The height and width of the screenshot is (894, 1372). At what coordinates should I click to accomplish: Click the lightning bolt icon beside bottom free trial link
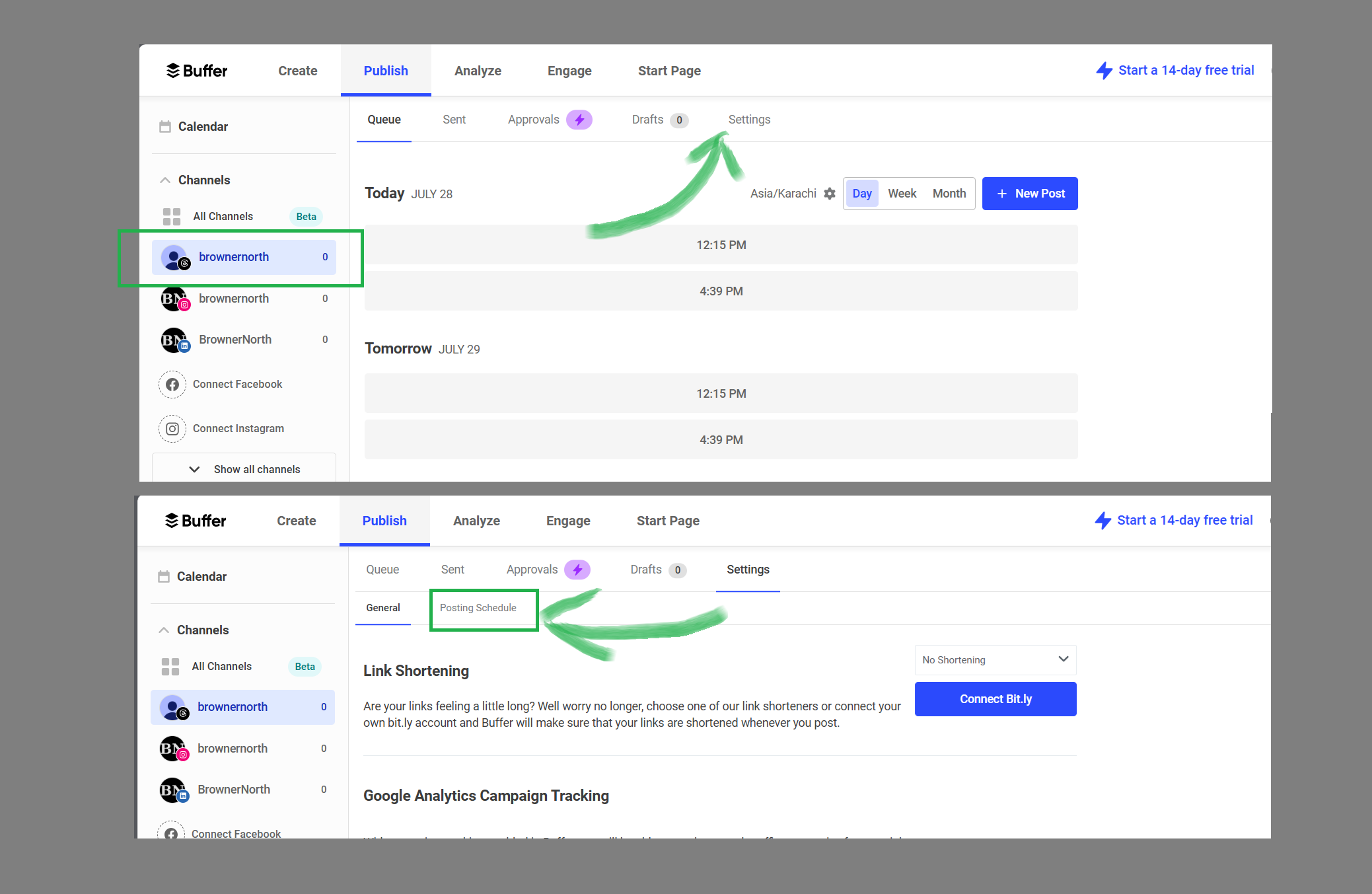coord(1102,521)
